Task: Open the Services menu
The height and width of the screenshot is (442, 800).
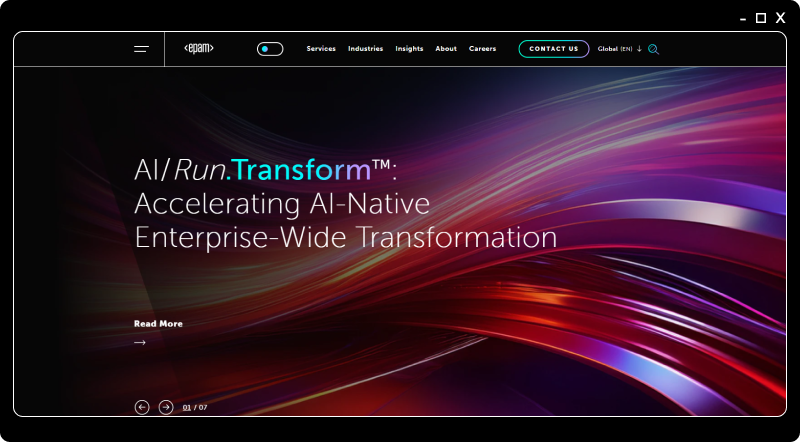Action: coord(321,49)
